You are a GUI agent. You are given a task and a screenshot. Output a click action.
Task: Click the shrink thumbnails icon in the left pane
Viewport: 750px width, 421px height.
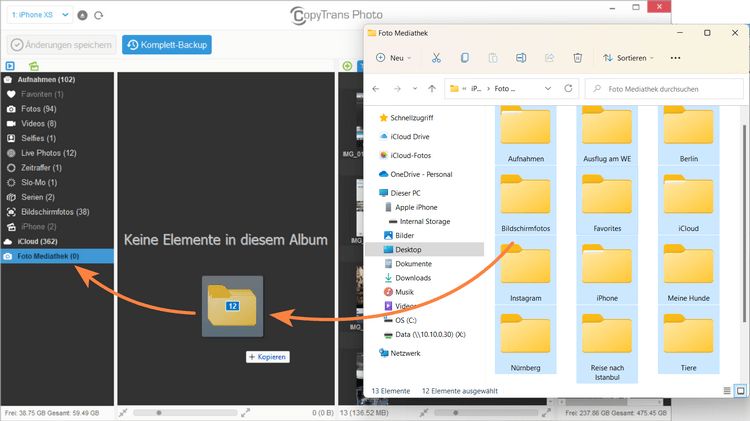pyautogui.click(x=123, y=412)
